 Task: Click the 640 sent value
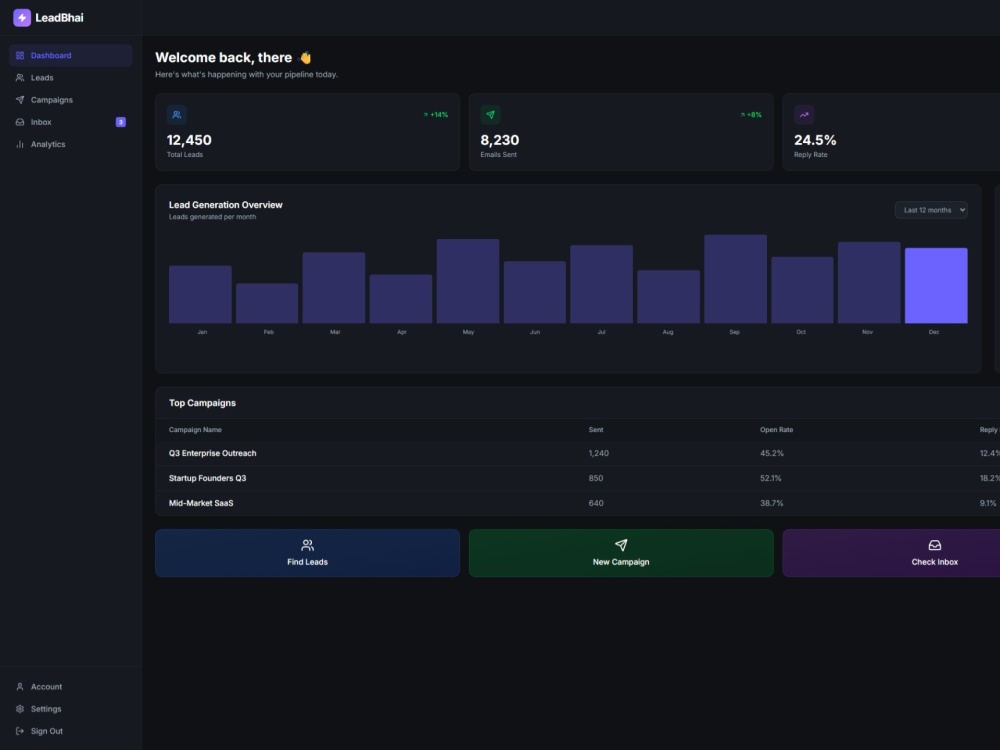click(x=596, y=503)
